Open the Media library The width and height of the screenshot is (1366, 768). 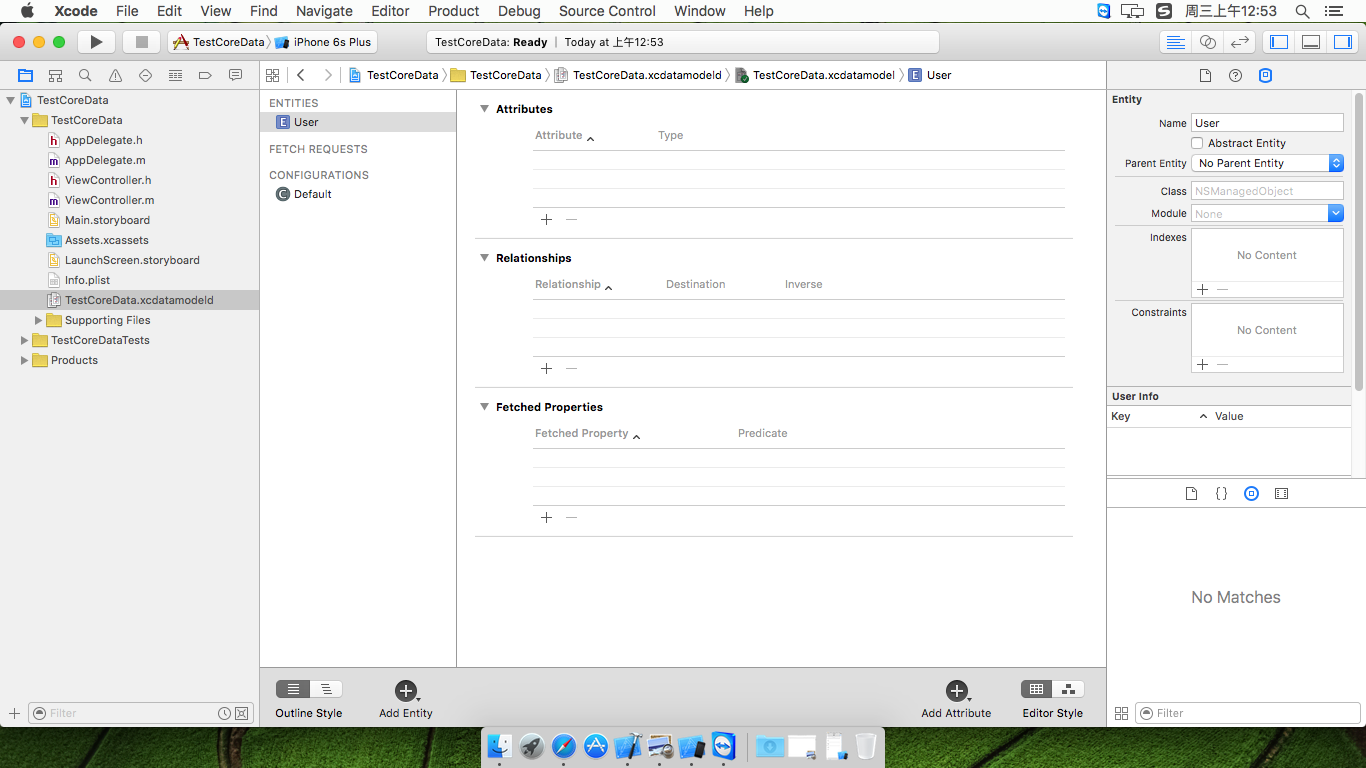tap(1282, 494)
